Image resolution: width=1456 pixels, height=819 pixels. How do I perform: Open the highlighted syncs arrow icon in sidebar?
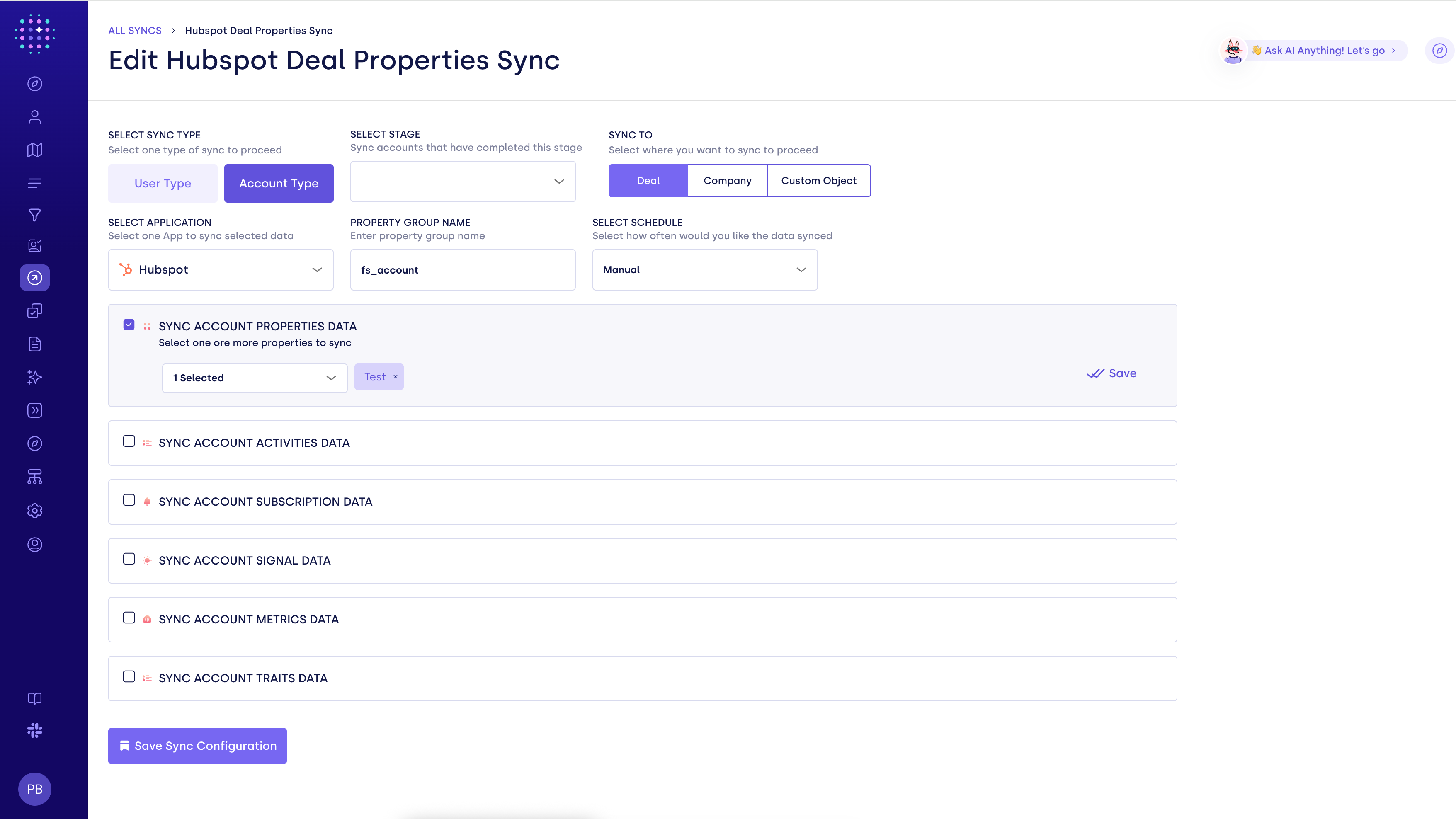[x=34, y=278]
